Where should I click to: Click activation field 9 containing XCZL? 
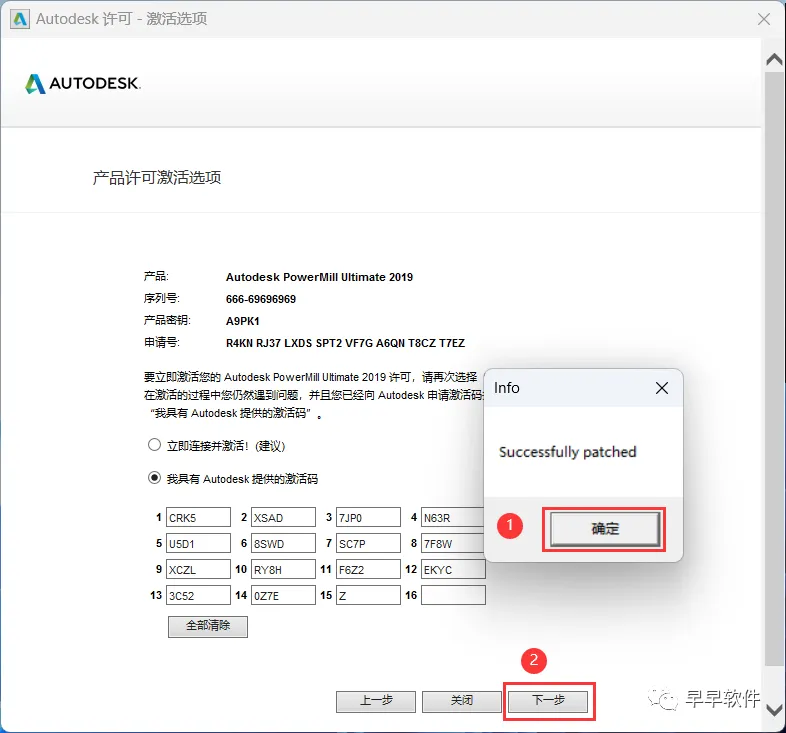point(199,570)
